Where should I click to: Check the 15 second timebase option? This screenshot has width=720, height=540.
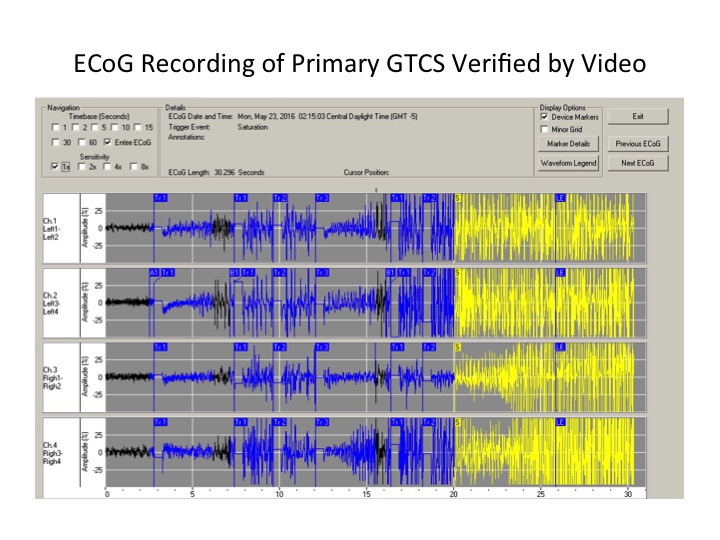(141, 128)
